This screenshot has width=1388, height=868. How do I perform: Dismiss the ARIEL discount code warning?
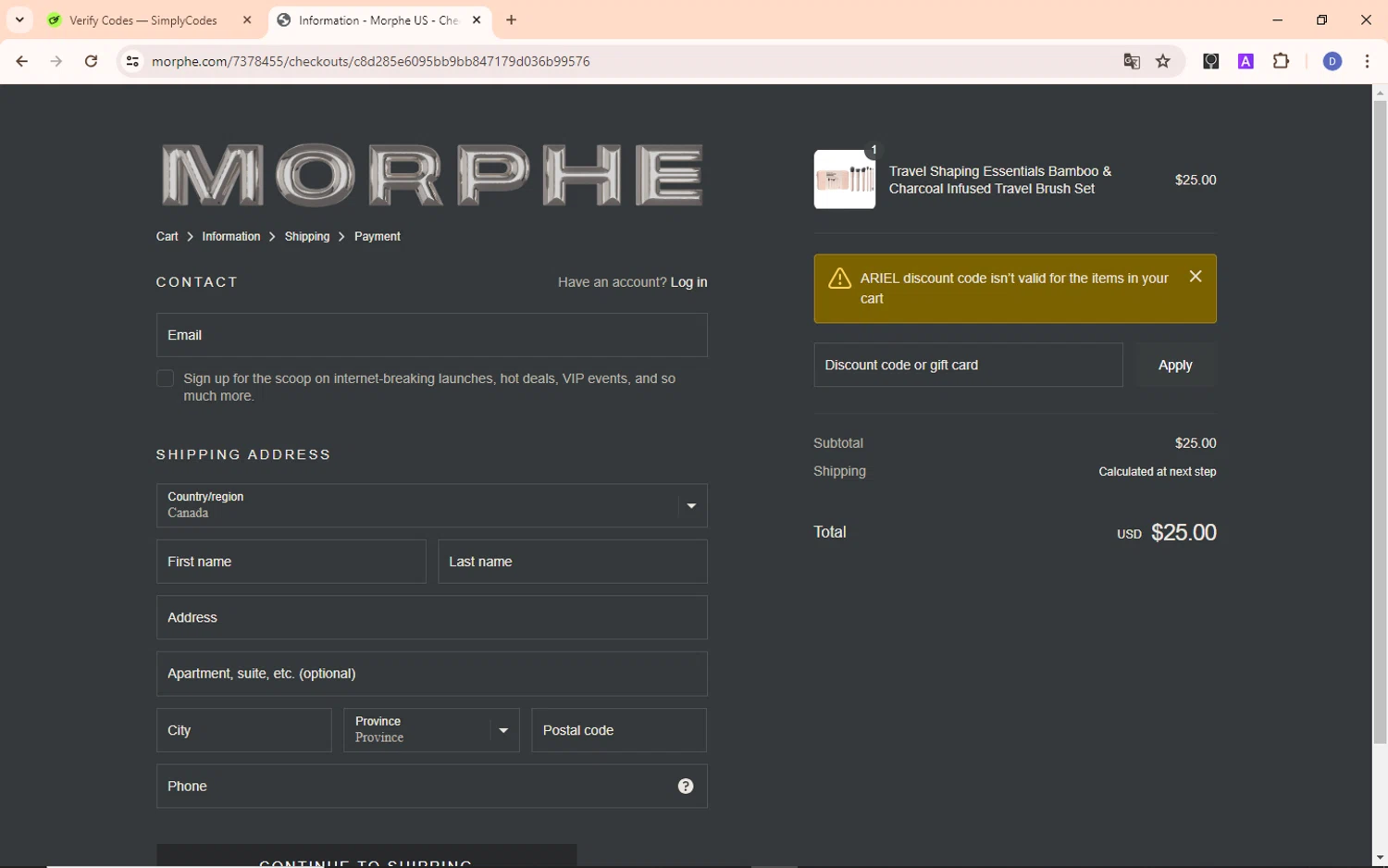pyautogui.click(x=1196, y=277)
